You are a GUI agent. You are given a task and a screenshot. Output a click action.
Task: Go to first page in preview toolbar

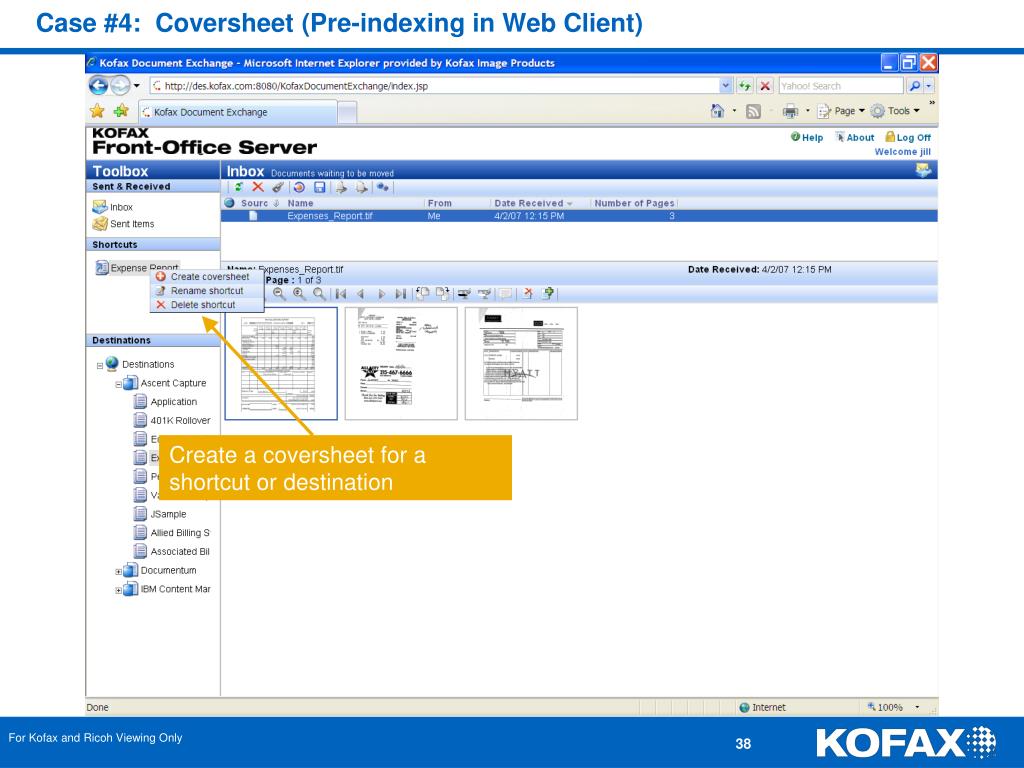point(340,294)
